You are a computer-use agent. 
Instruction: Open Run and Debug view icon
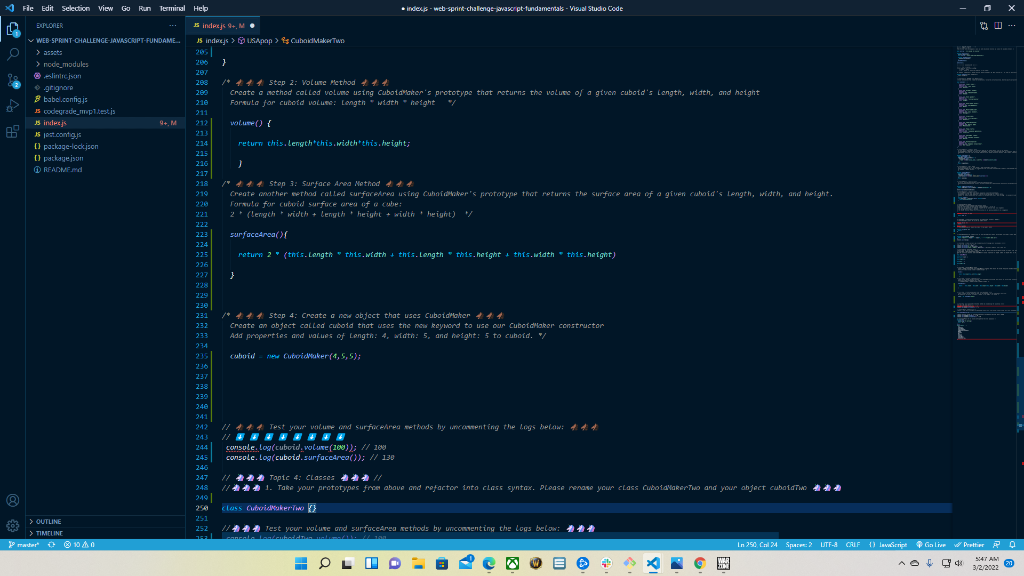[x=12, y=106]
